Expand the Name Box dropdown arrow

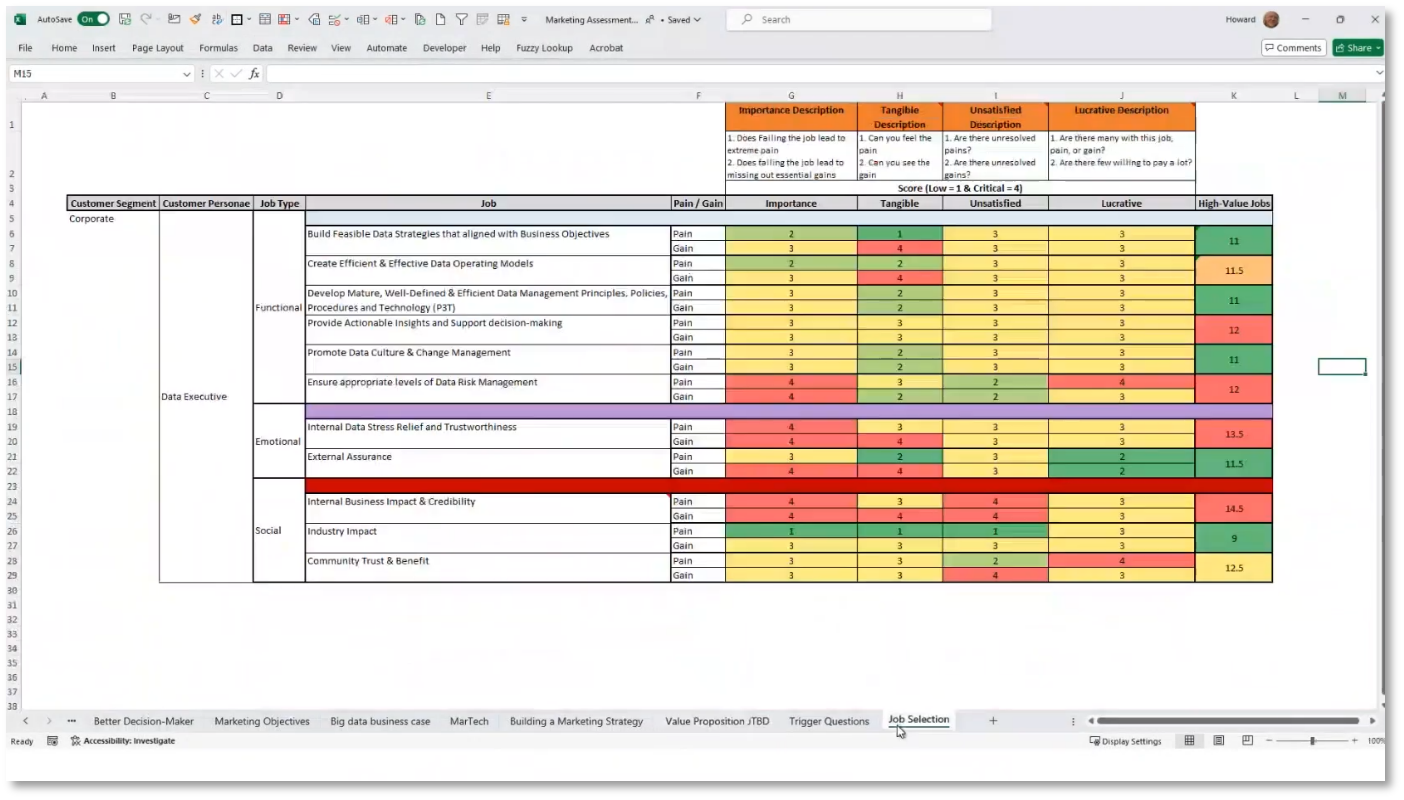[x=187, y=74]
